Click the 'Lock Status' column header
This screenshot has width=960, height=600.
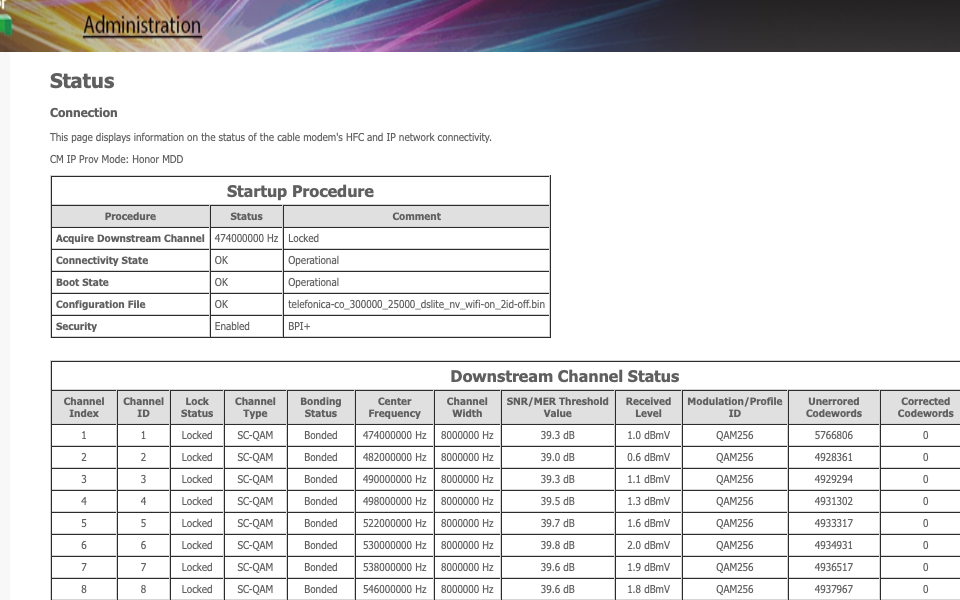tap(197, 407)
